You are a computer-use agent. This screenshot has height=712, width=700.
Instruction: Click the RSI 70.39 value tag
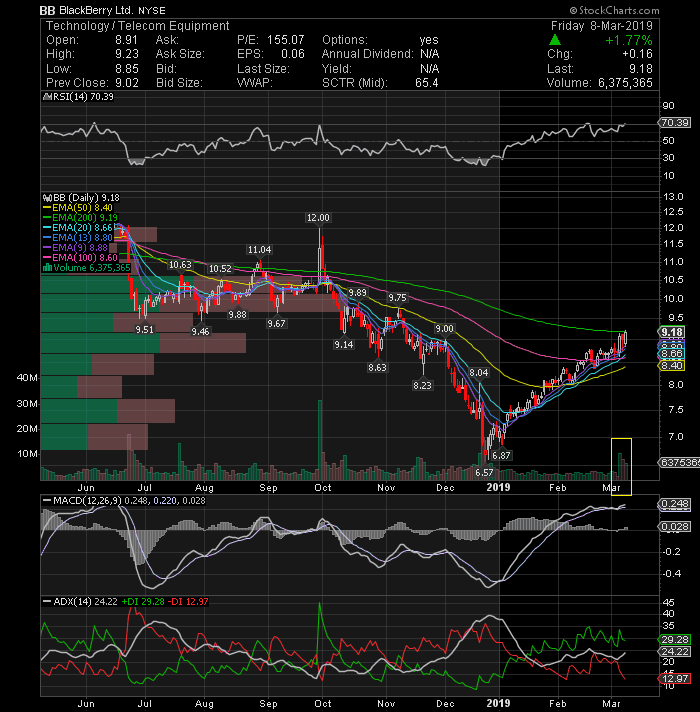coord(675,123)
